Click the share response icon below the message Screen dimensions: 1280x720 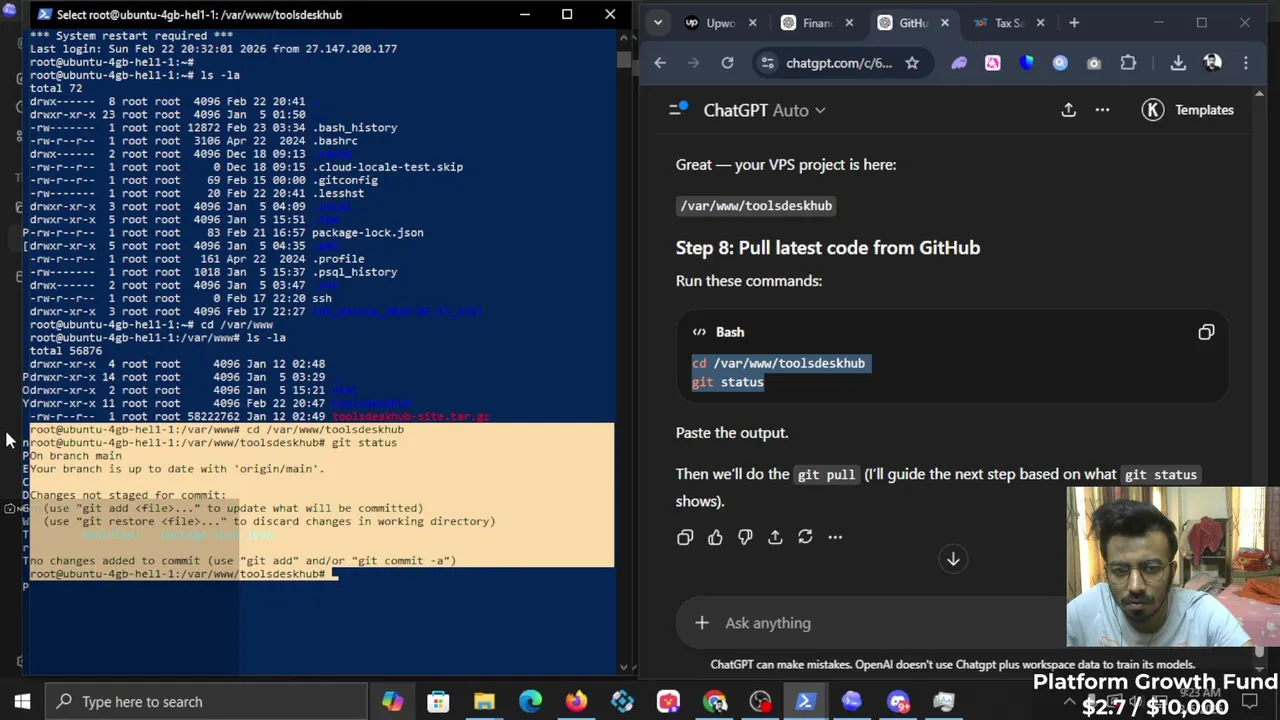pyautogui.click(x=775, y=537)
